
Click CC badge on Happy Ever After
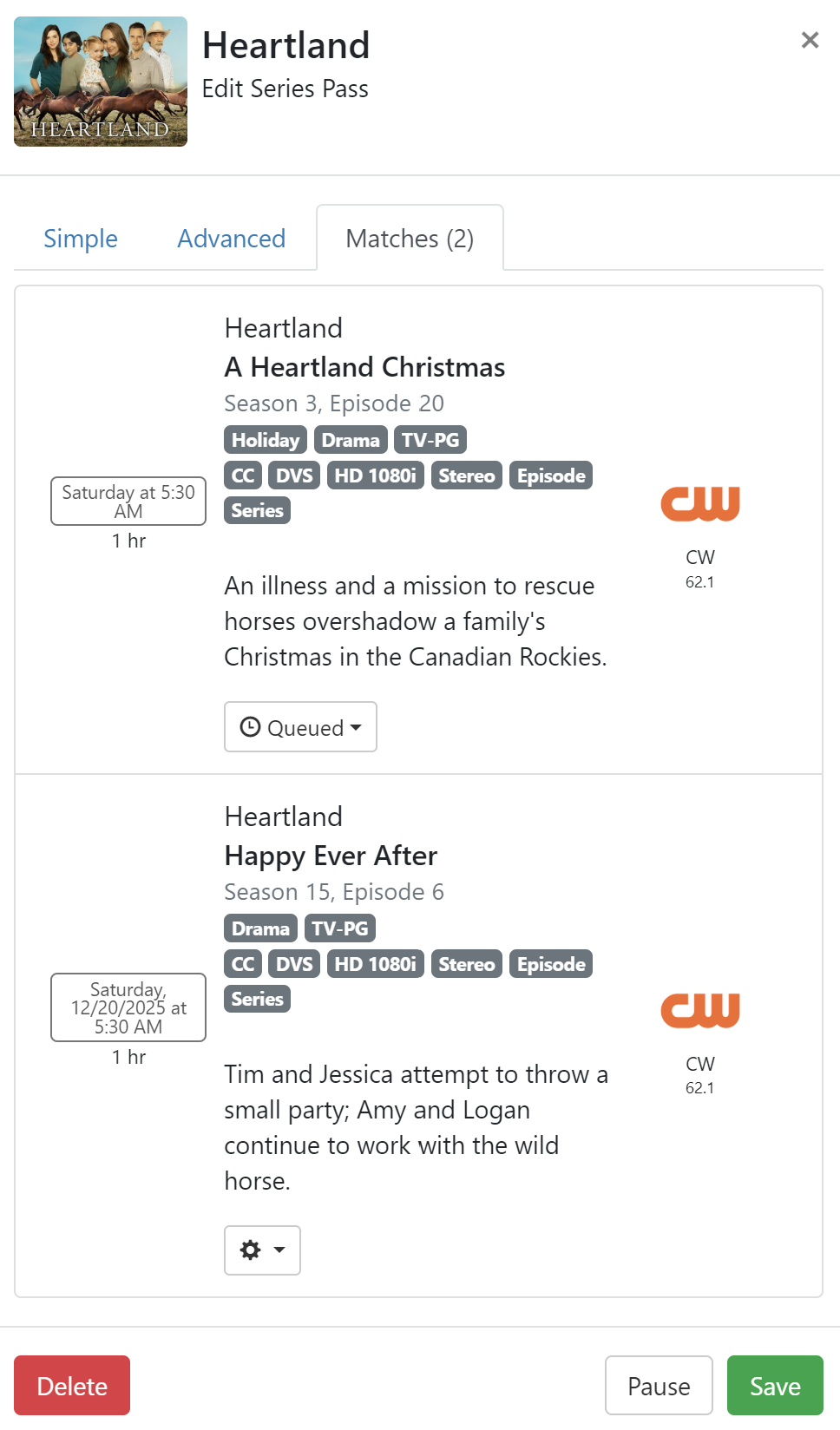pos(243,964)
